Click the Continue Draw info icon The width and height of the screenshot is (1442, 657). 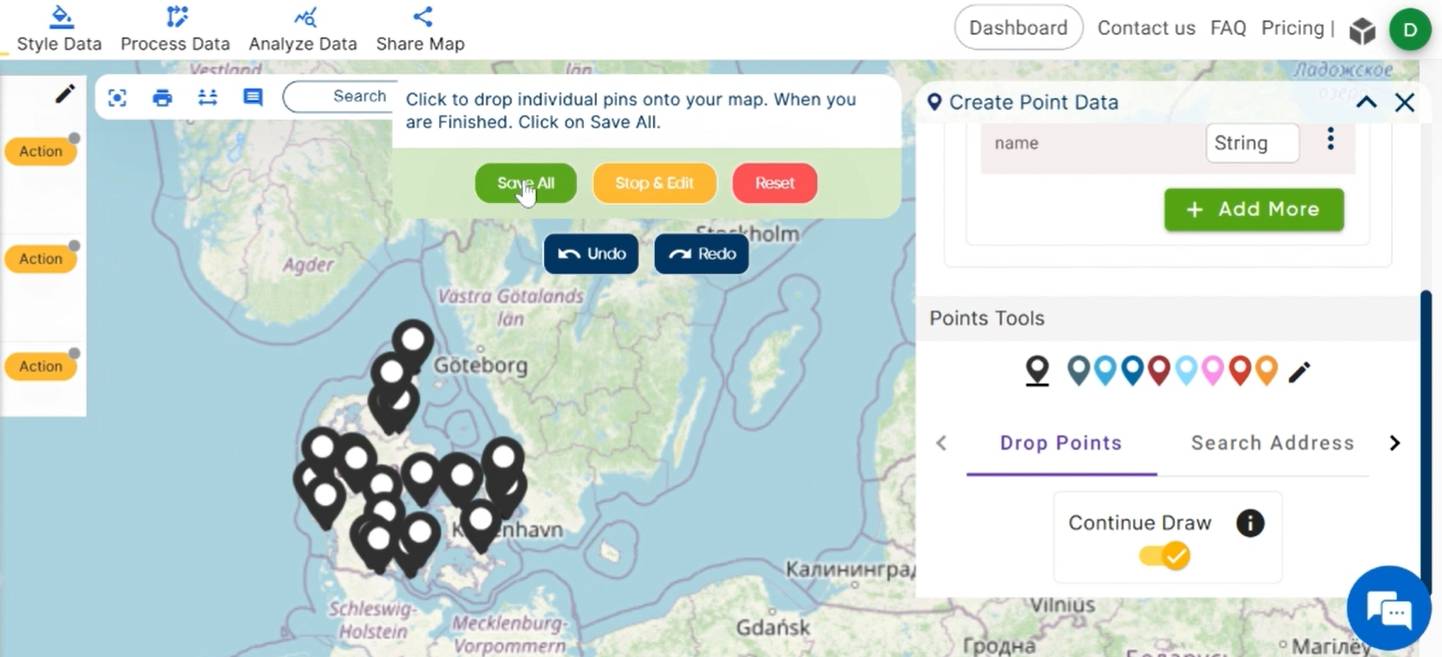(x=1250, y=523)
